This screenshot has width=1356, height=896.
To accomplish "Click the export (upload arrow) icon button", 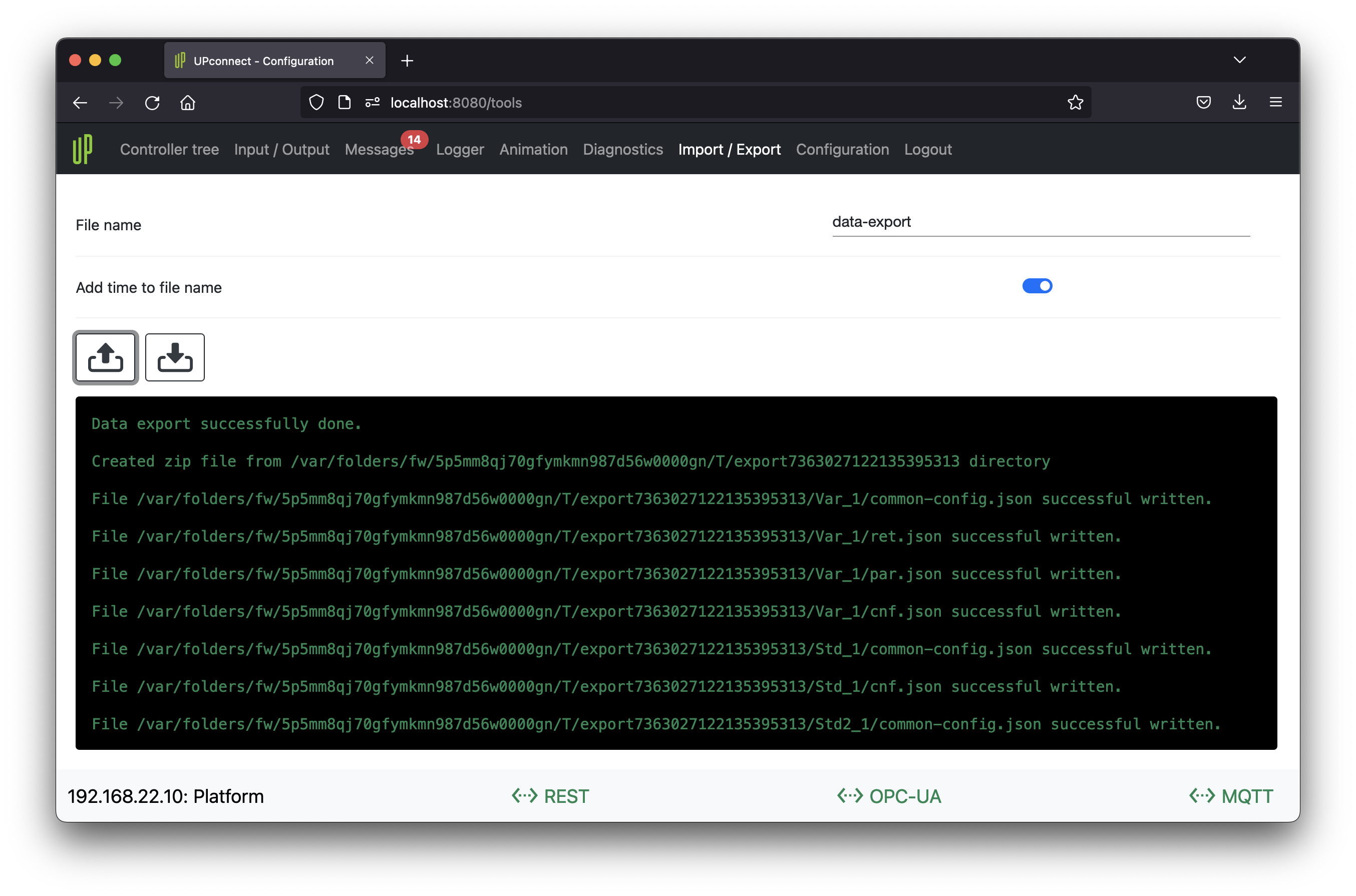I will (105, 358).
